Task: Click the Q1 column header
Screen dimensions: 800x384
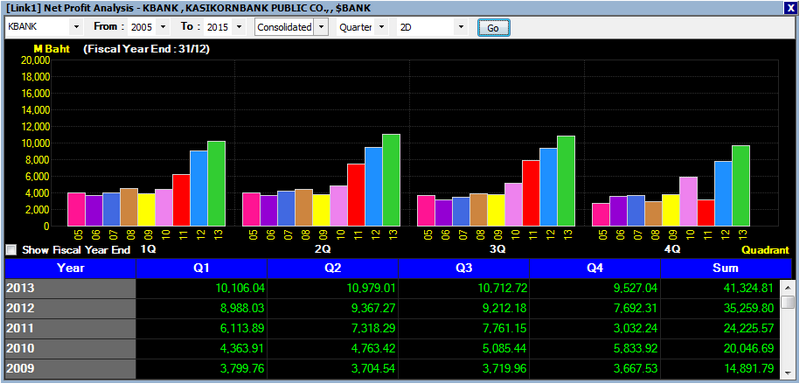Action: pos(202,268)
